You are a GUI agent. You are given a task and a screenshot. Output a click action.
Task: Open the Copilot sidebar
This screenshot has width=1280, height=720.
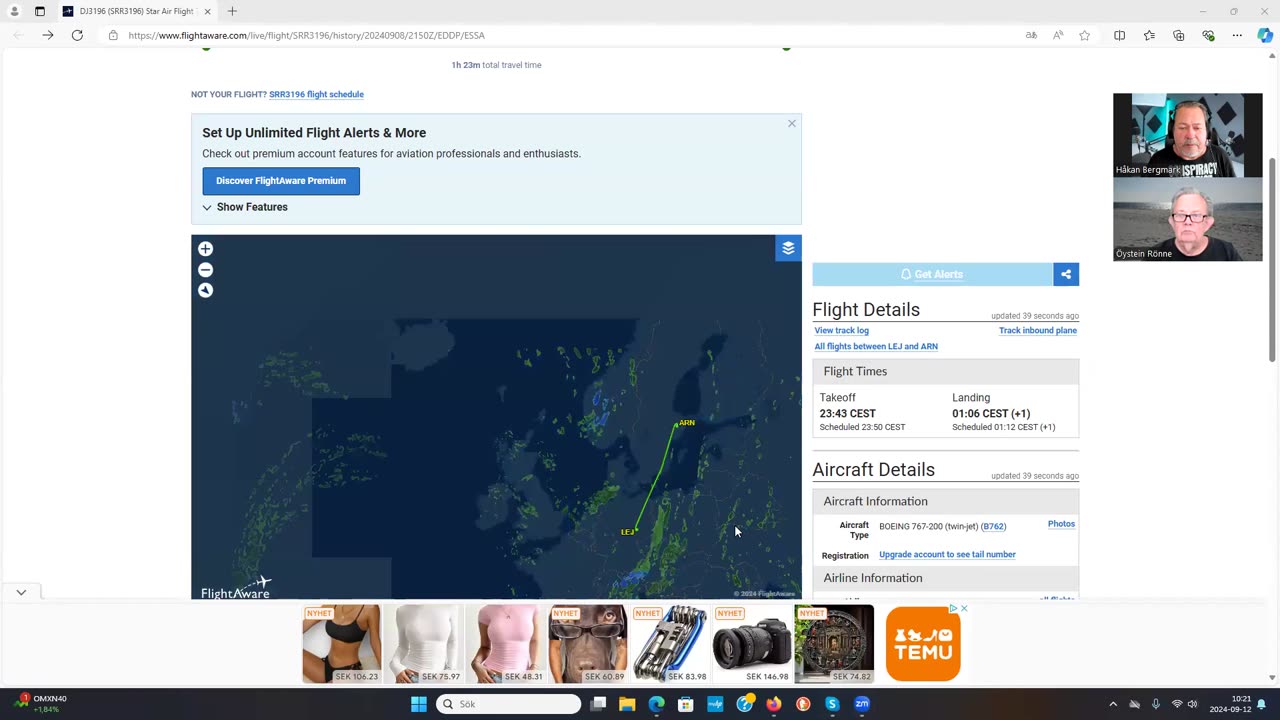tap(1265, 35)
